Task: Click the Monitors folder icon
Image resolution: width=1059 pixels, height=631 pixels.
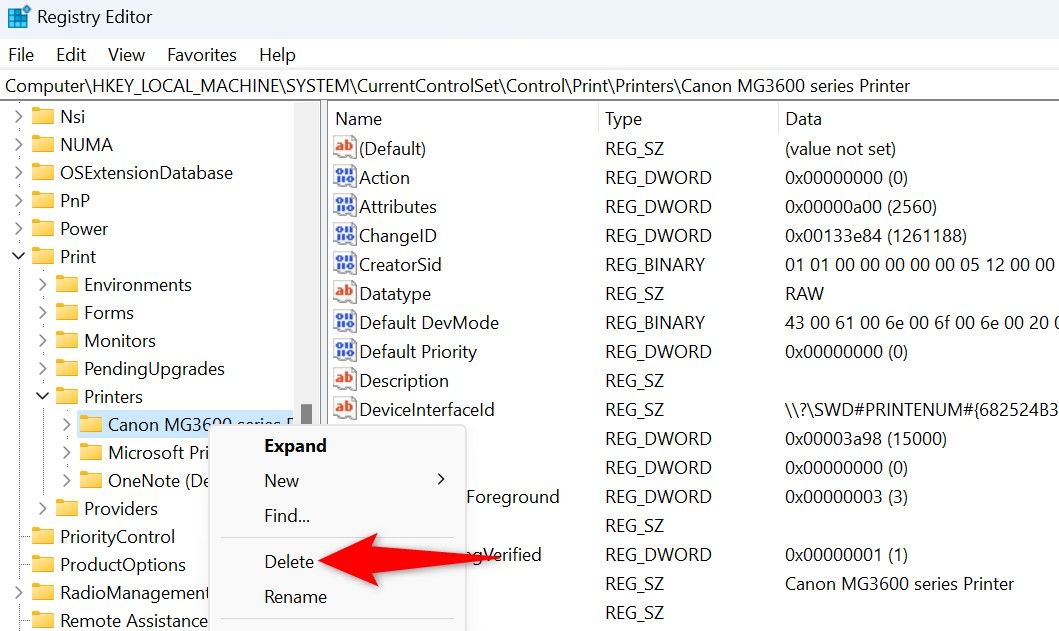Action: pos(67,340)
